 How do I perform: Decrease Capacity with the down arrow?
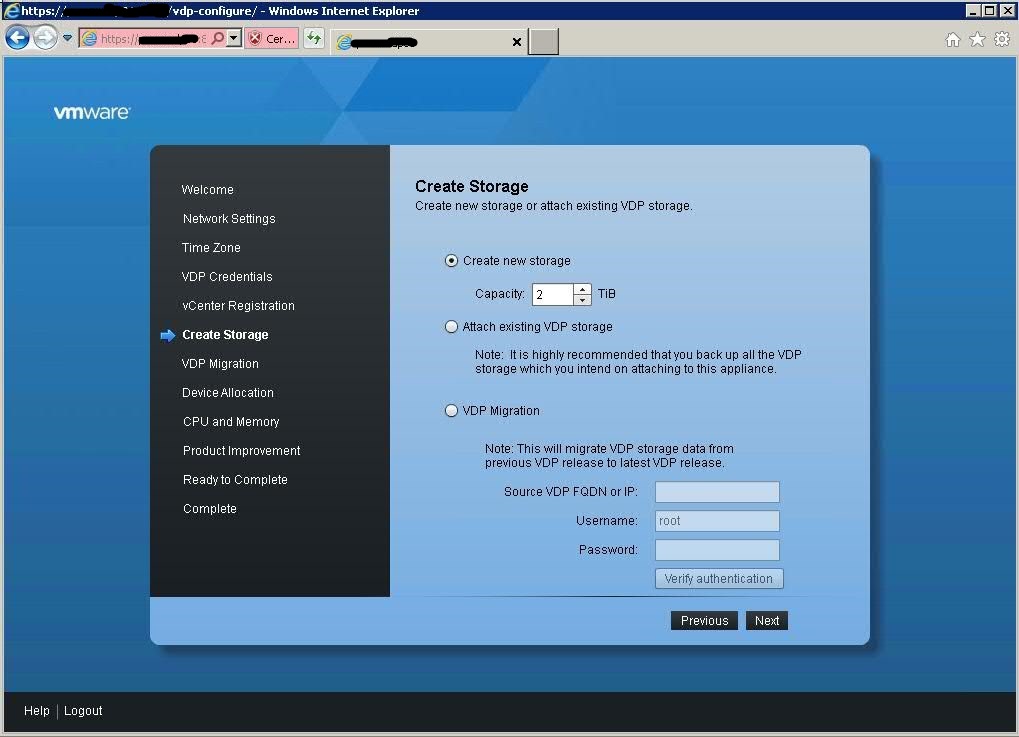582,300
